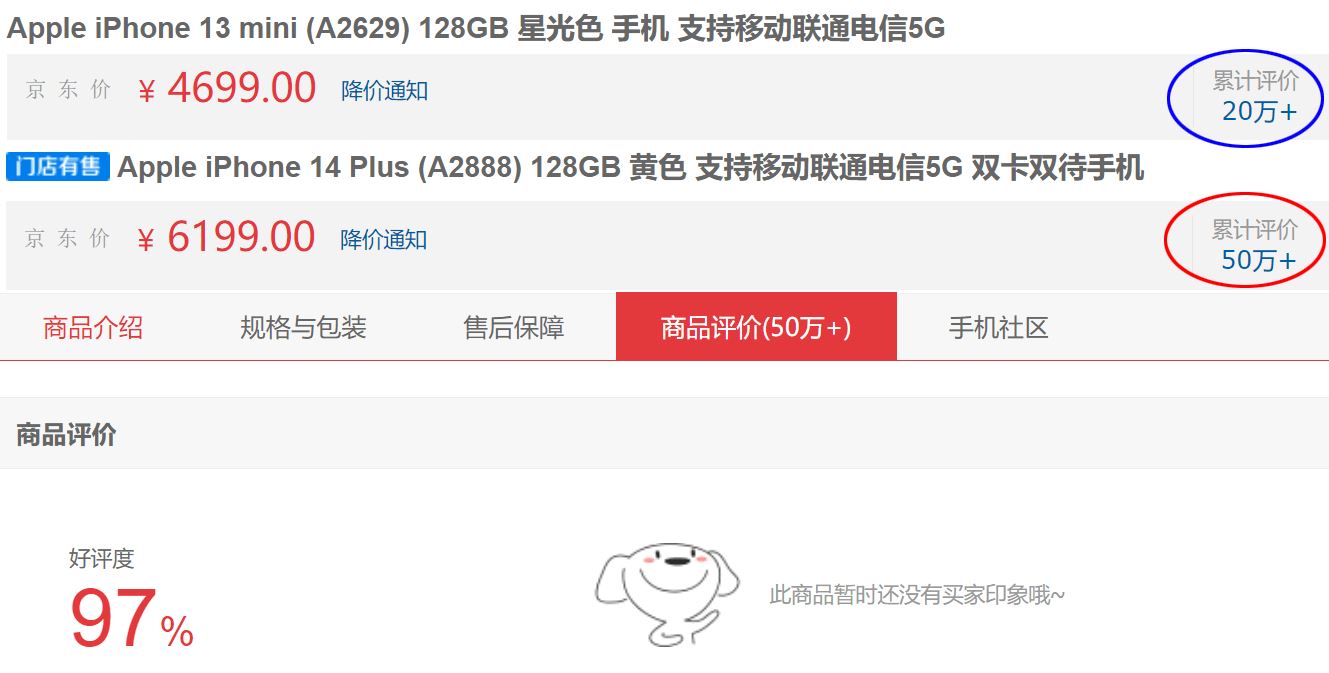Open the 累计评价 50万+ review count
Screen dimensions: 1329x673
(x=1255, y=245)
